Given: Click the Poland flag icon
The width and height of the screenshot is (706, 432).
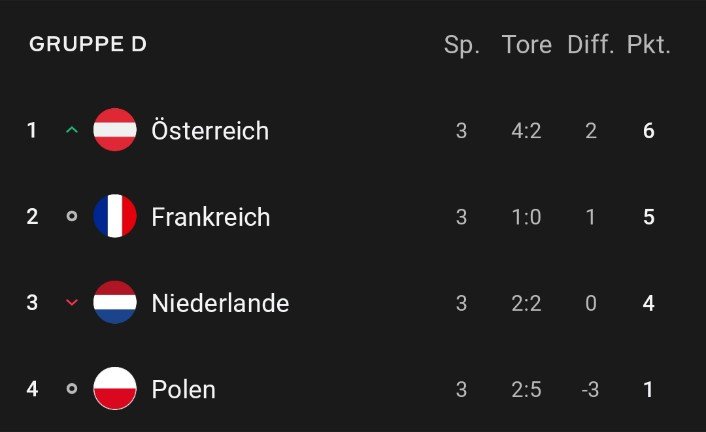Looking at the screenshot, I should 115,388.
